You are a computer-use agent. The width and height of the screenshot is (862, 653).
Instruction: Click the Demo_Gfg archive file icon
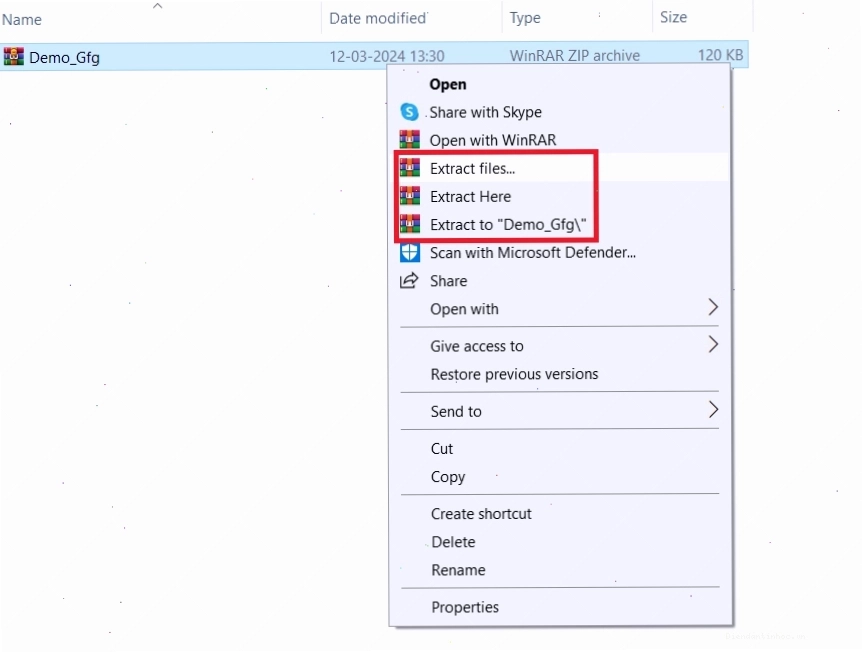click(14, 56)
